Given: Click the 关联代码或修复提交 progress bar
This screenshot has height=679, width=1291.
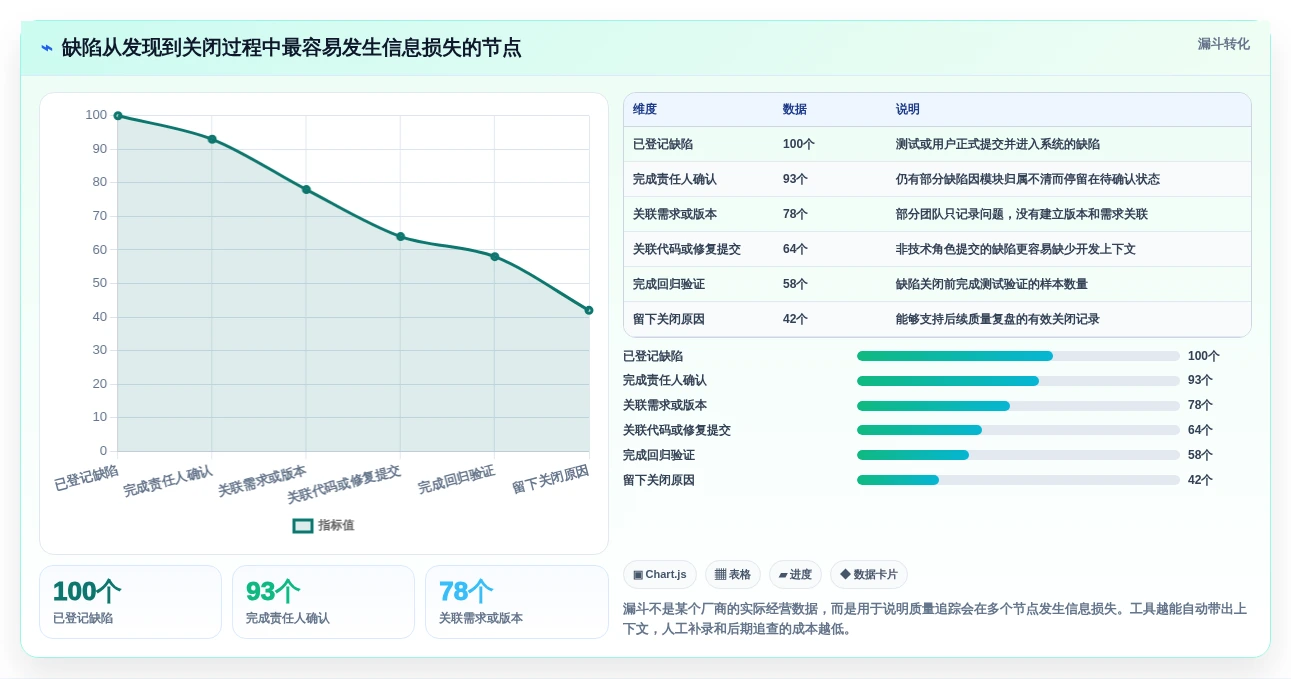Looking at the screenshot, I should (x=1018, y=430).
